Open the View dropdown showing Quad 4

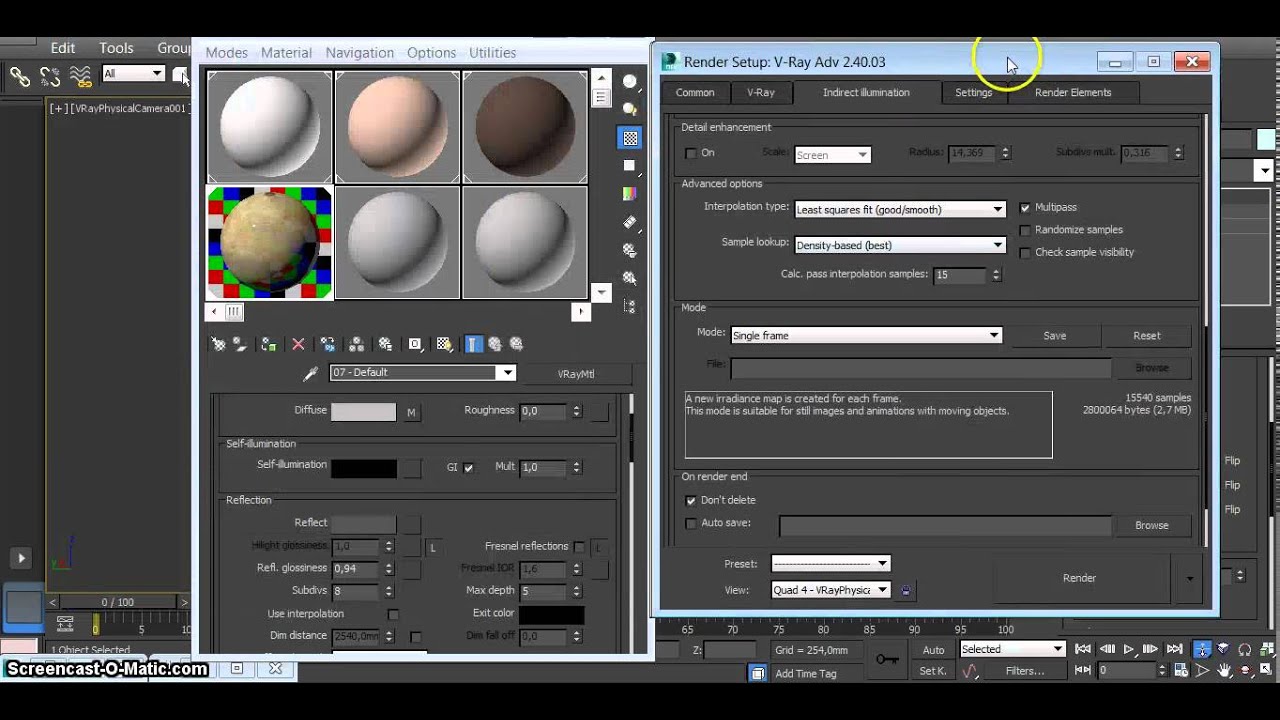pos(830,590)
